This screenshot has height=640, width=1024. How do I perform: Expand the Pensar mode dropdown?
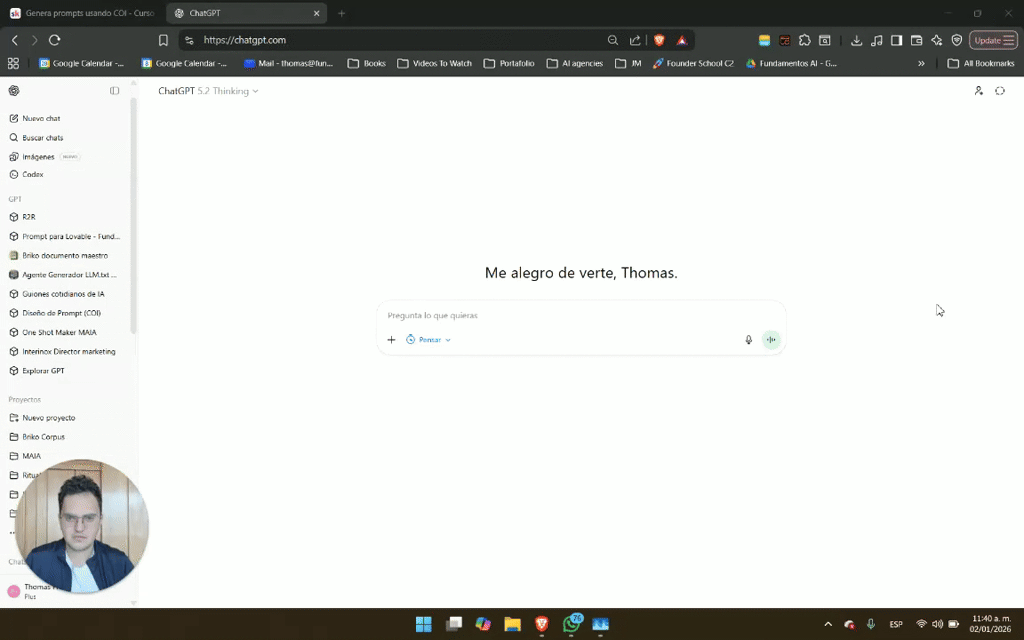[x=428, y=340]
